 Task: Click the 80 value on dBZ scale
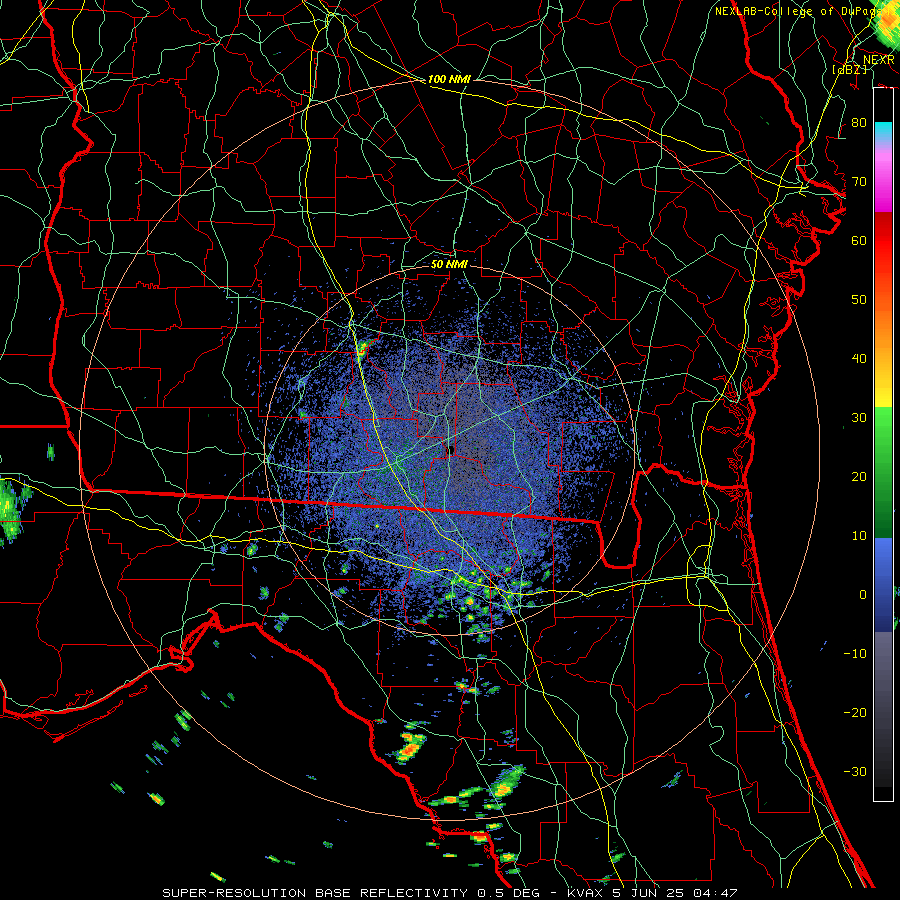click(859, 123)
